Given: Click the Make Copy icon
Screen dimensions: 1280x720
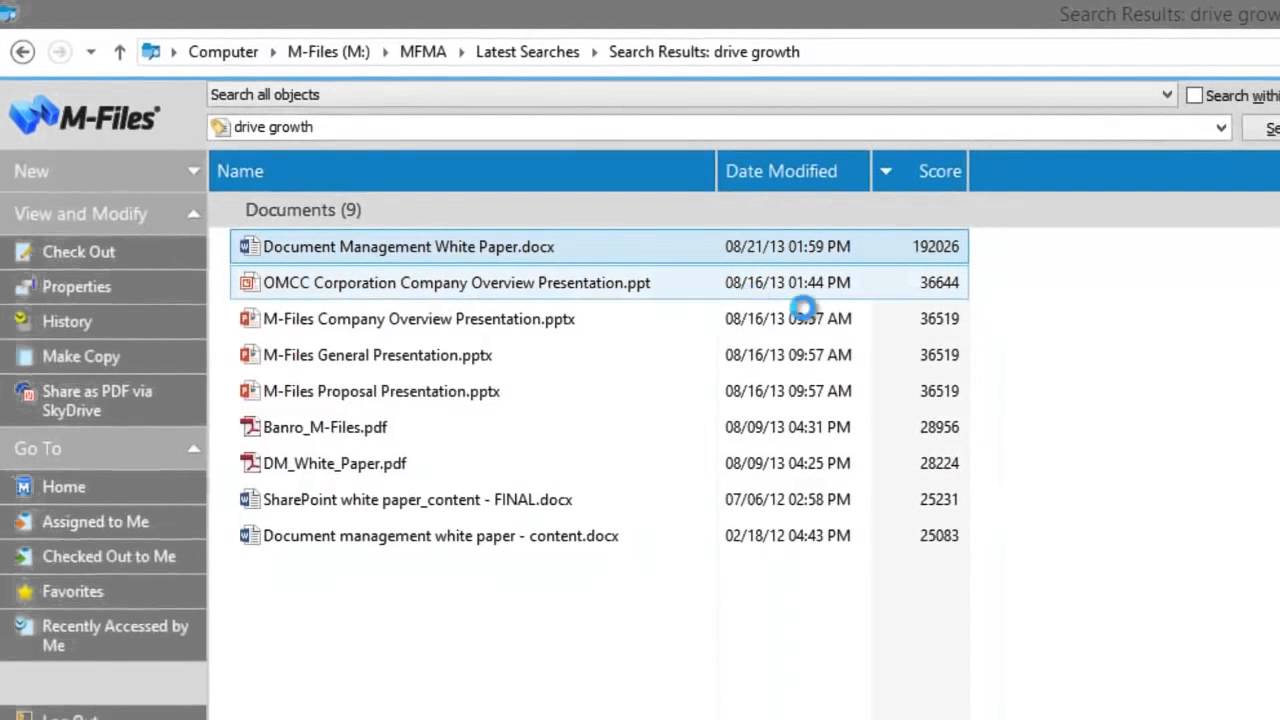Looking at the screenshot, I should coord(24,357).
